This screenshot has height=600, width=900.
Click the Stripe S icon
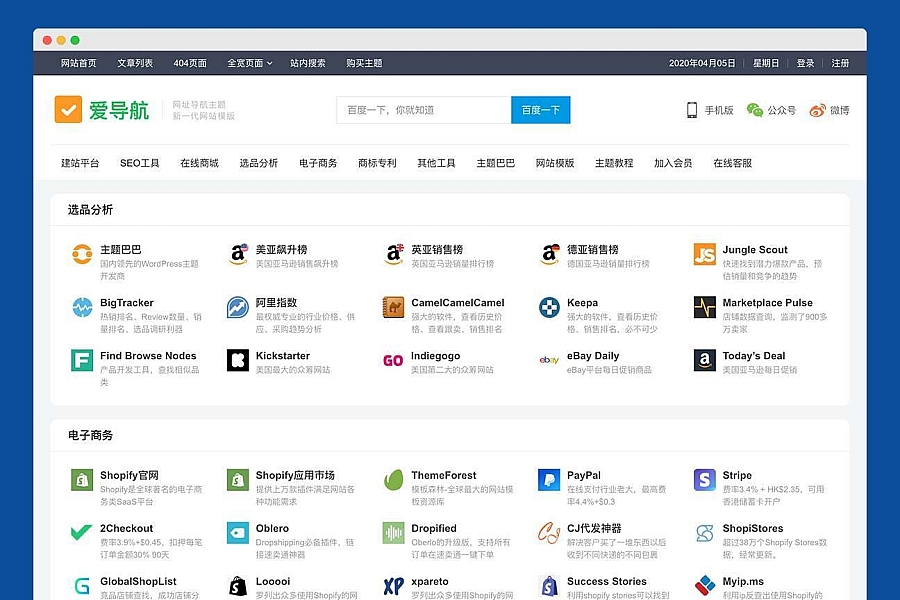704,480
